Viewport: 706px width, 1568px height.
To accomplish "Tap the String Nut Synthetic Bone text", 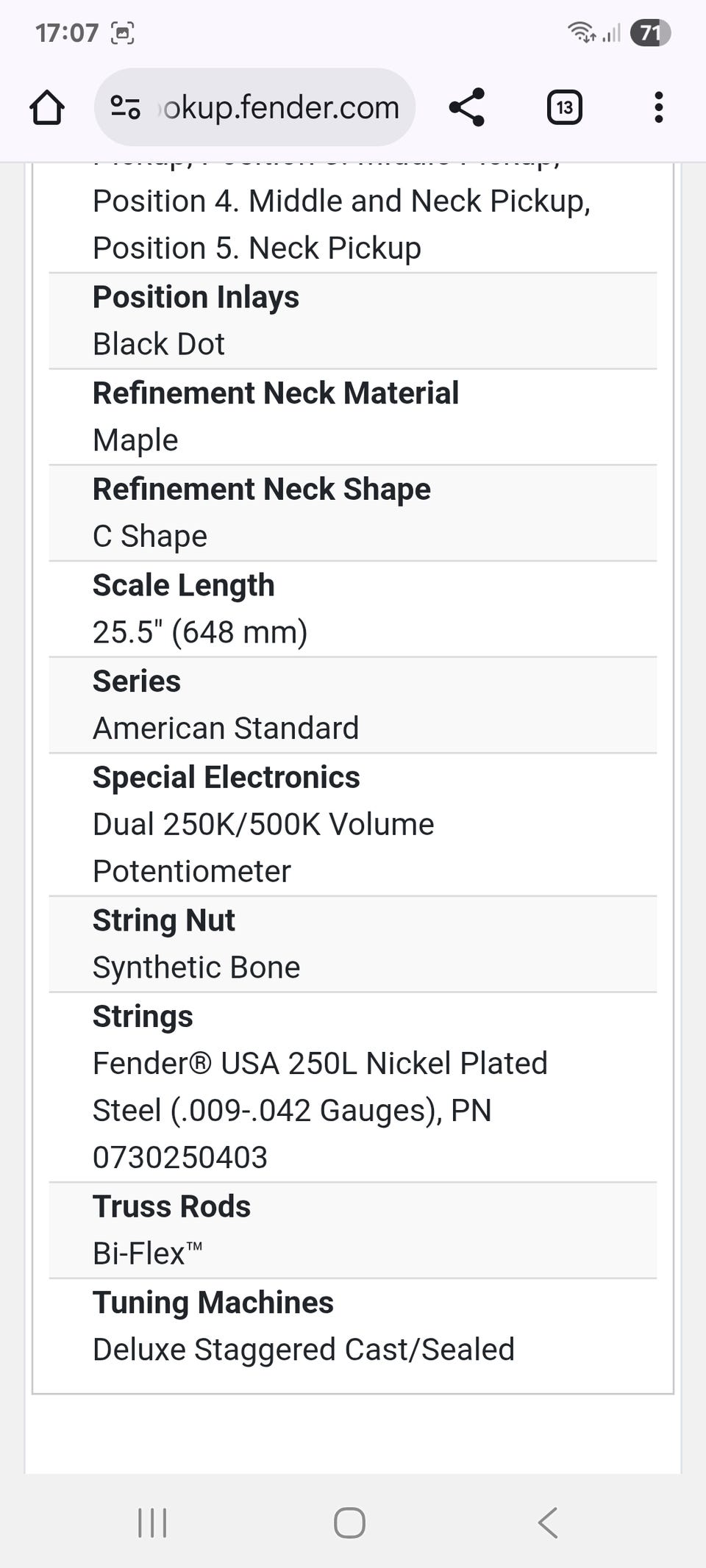I will (196, 967).
